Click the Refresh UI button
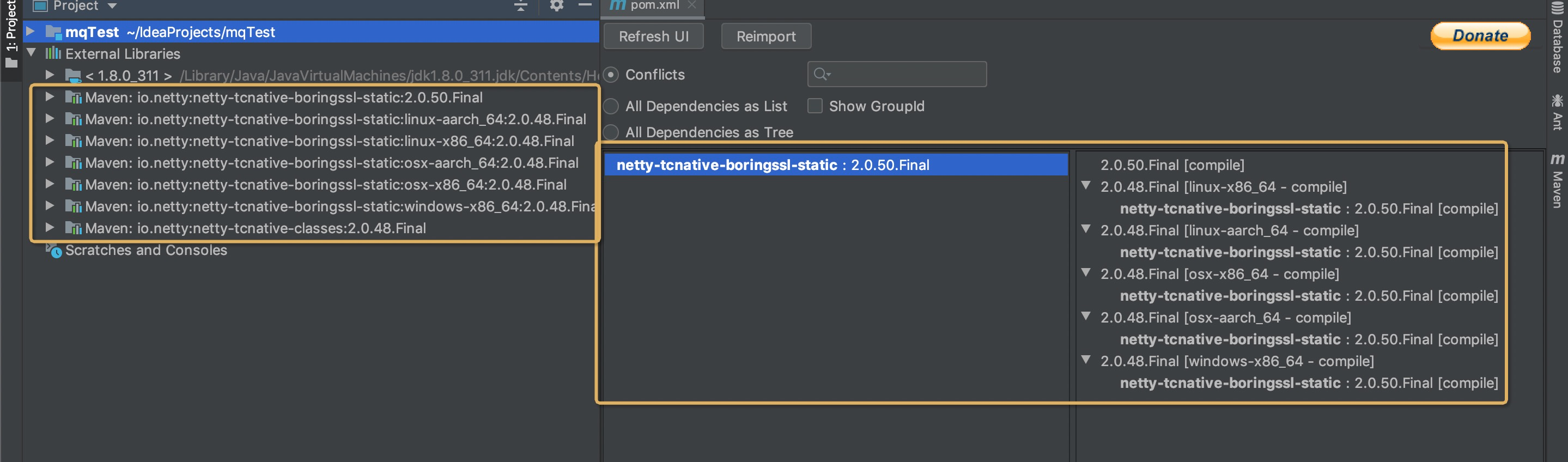Viewport: 1568px width, 462px height. pyautogui.click(x=654, y=36)
